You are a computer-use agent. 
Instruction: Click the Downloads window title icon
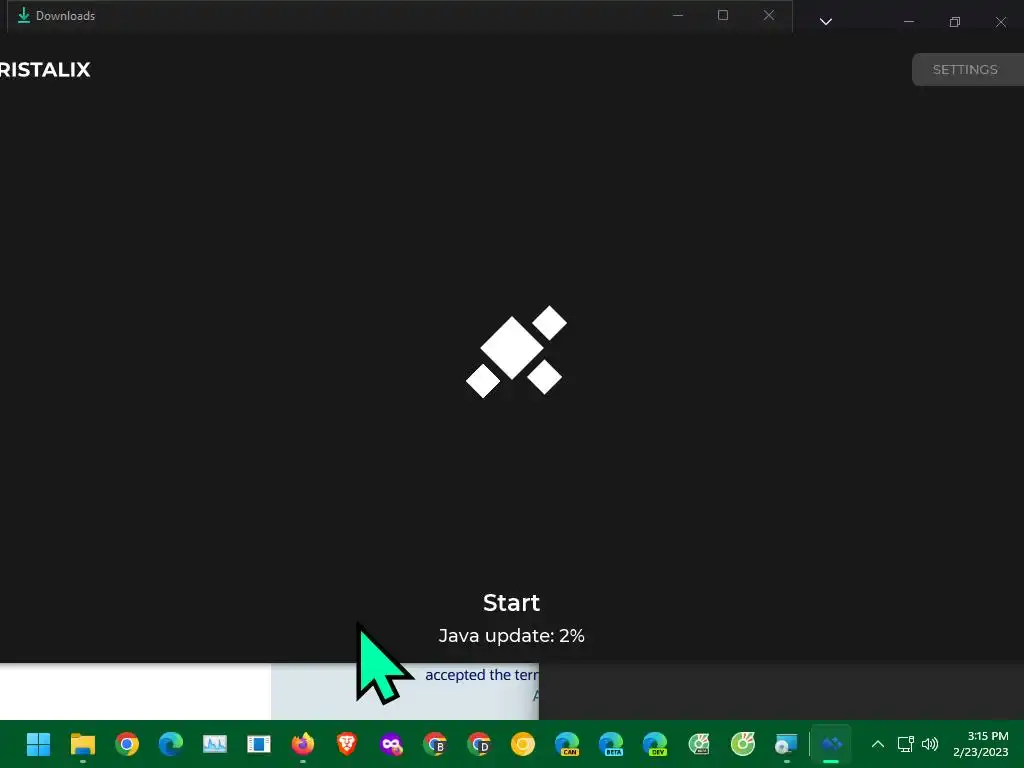click(24, 15)
